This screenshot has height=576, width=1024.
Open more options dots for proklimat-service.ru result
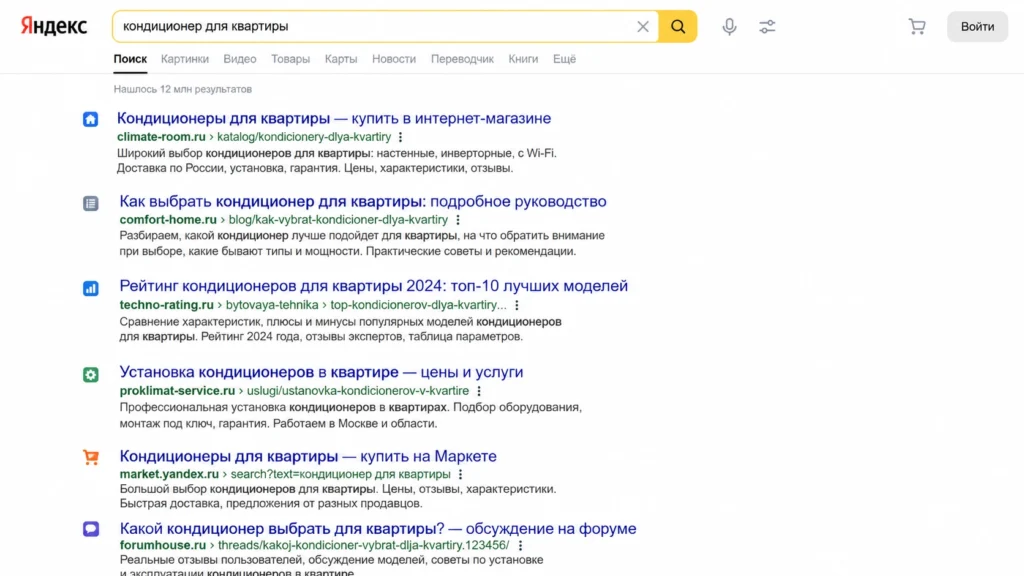[479, 391]
